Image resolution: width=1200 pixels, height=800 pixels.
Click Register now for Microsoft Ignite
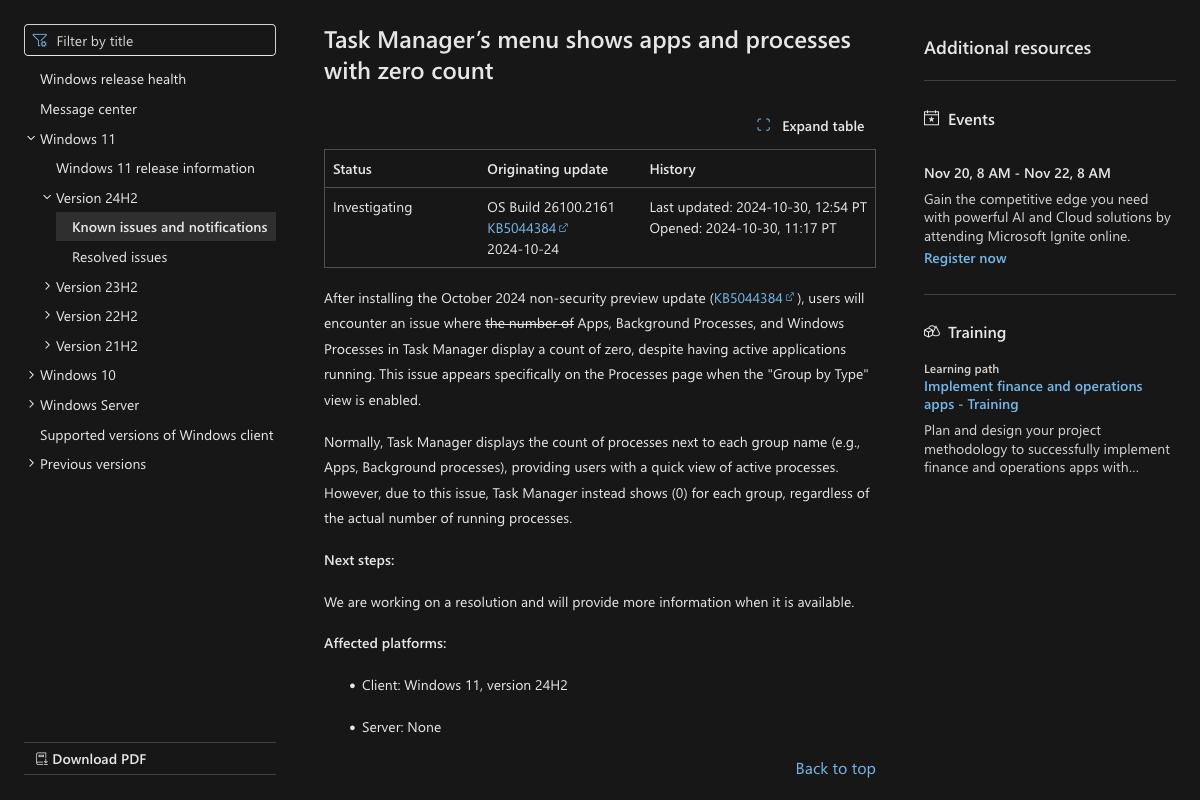[965, 258]
